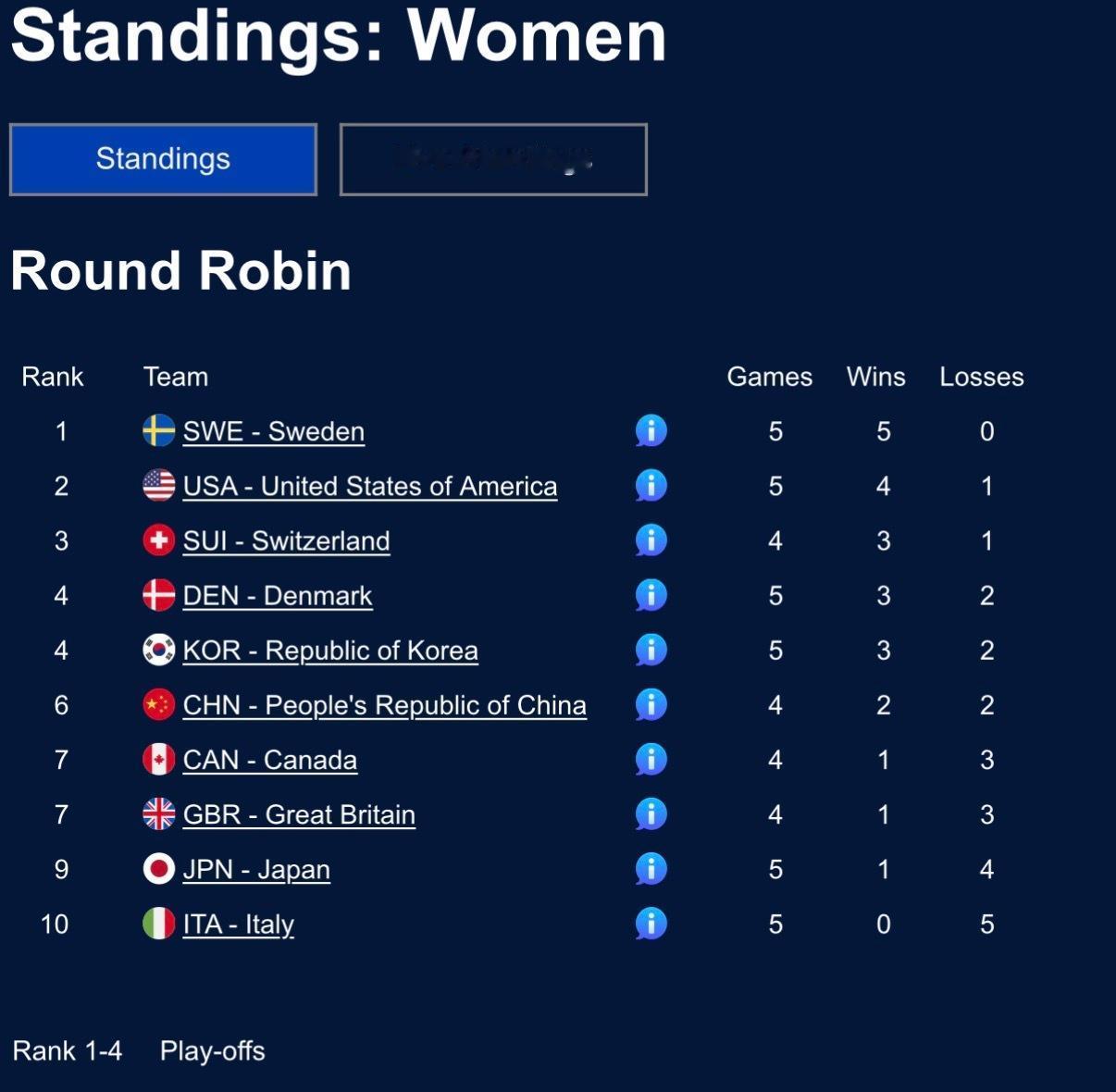Open the GBR - Great Britain link
Image resolution: width=1116 pixels, height=1092 pixels.
[299, 814]
